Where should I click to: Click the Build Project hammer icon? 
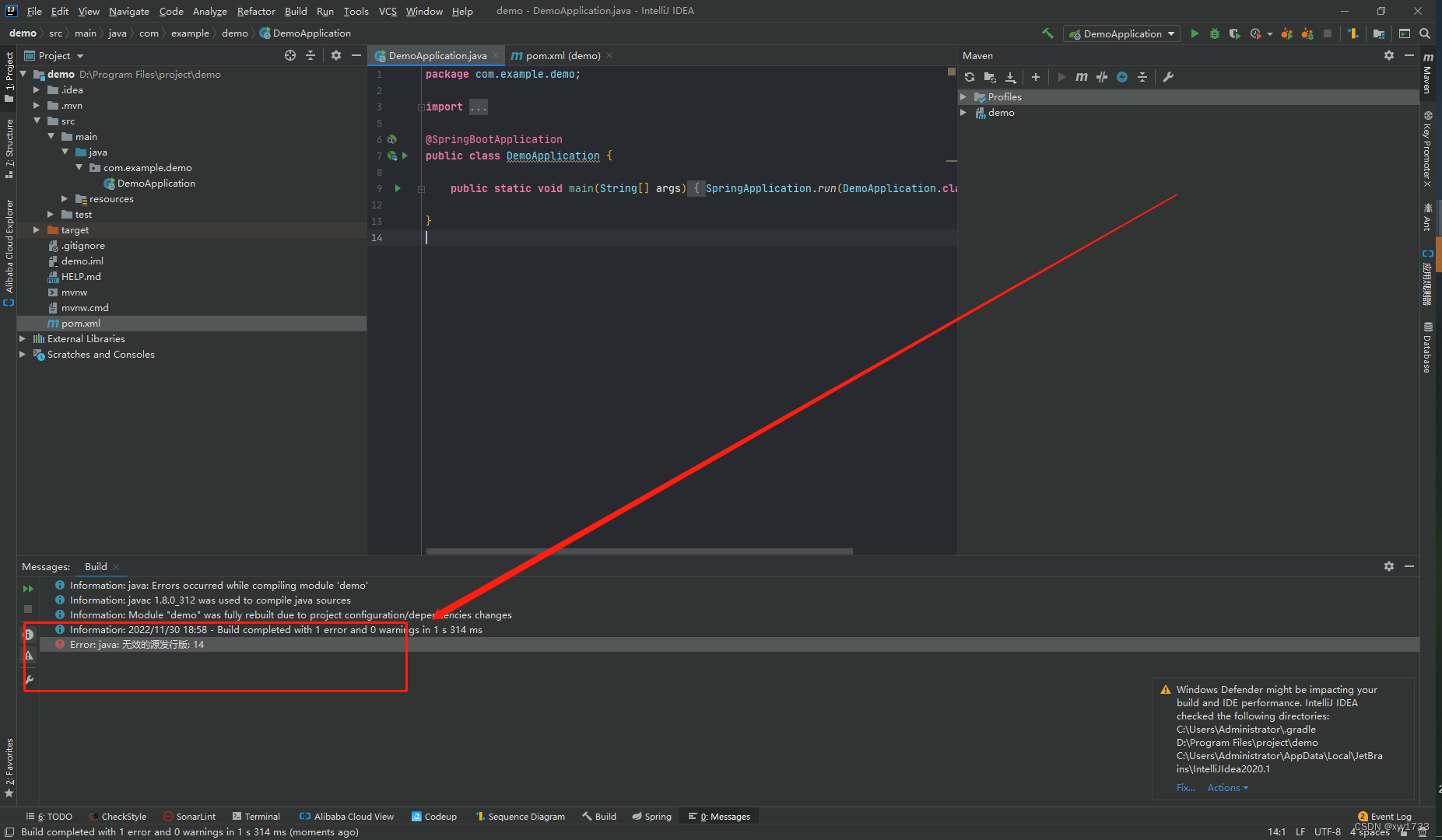(1047, 33)
